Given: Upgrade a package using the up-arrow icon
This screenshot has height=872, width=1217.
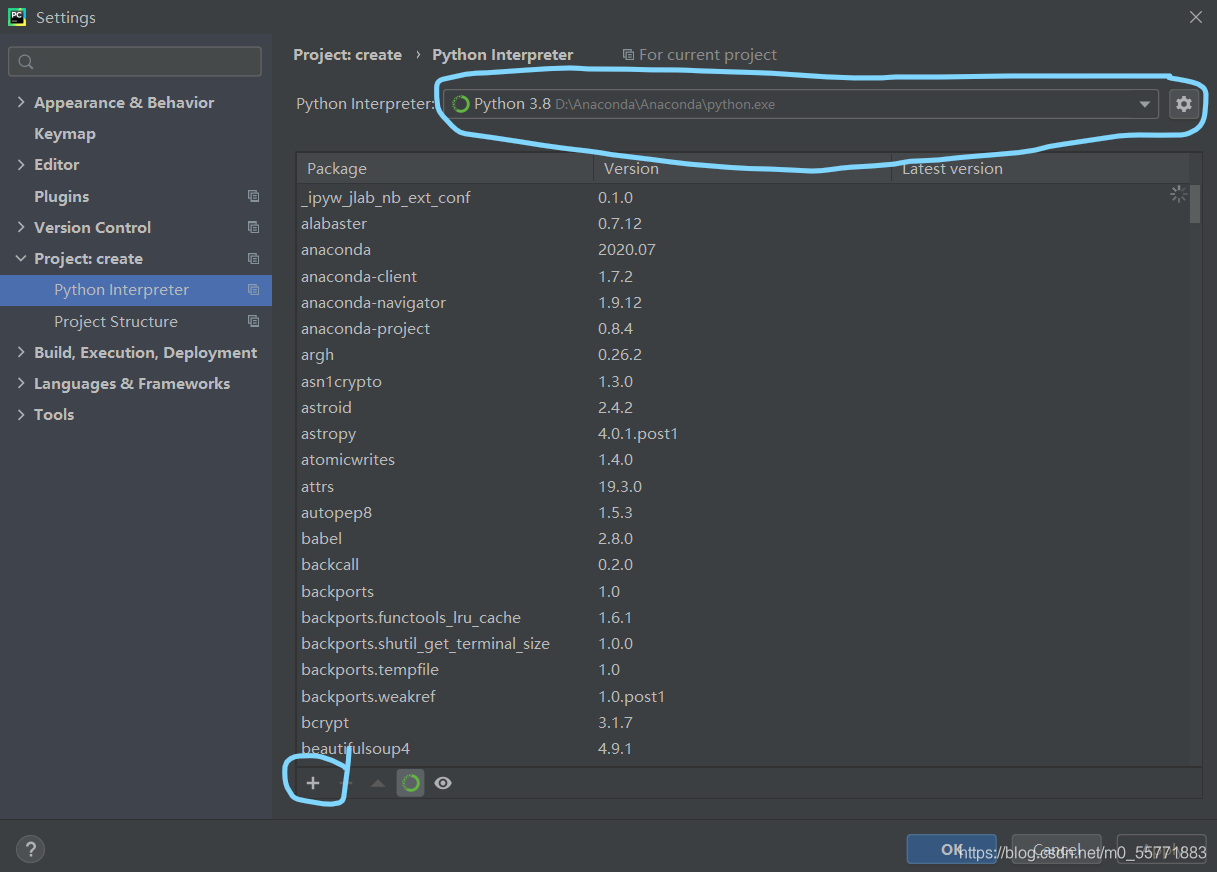Looking at the screenshot, I should [377, 783].
